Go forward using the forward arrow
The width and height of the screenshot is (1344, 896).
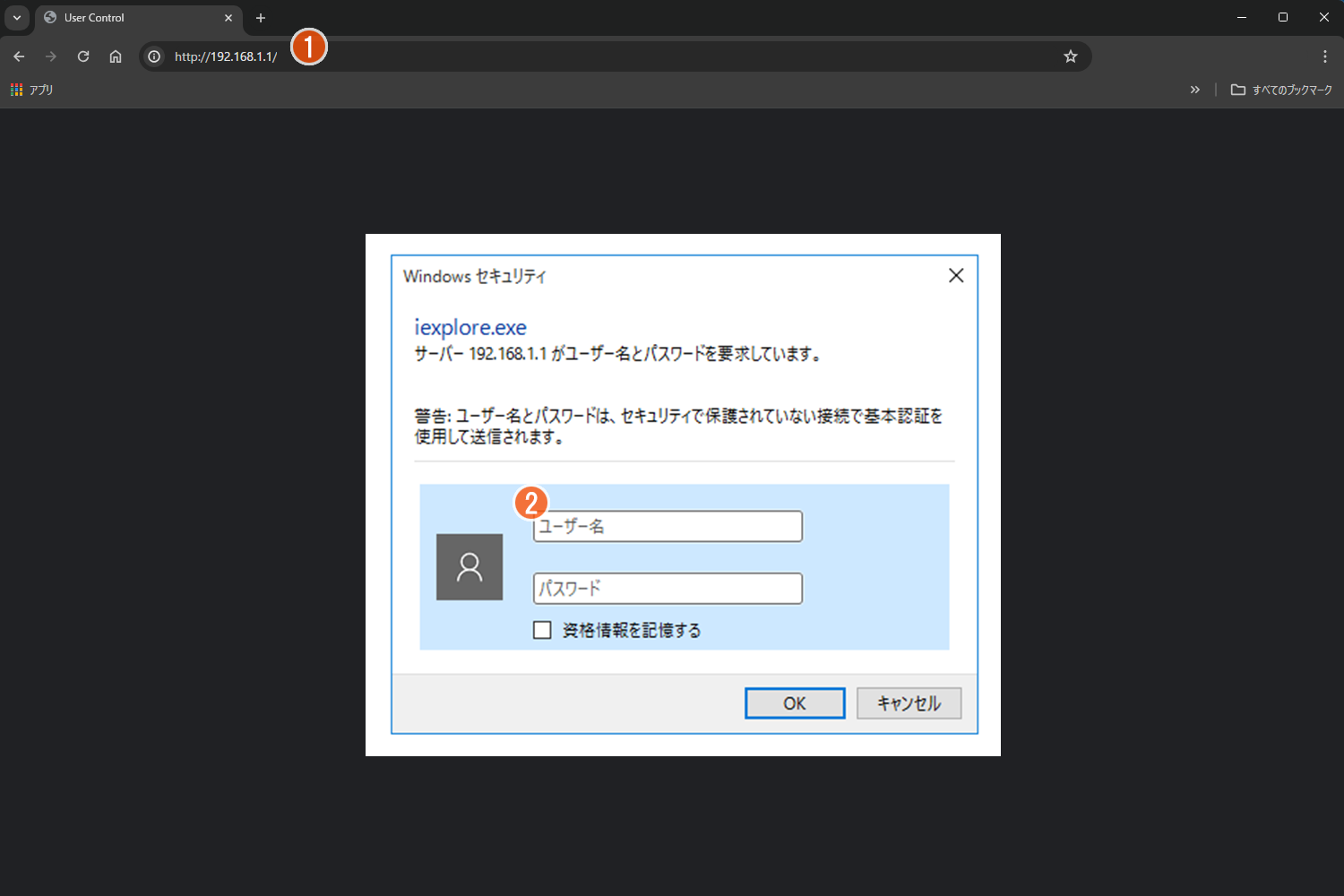pyautogui.click(x=51, y=56)
